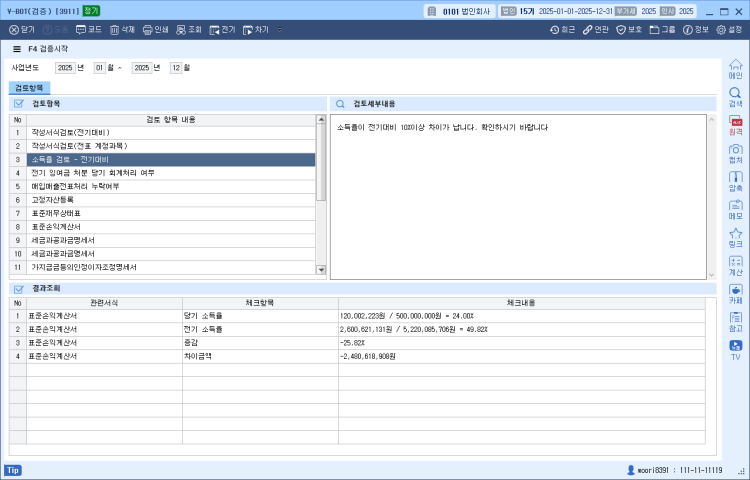This screenshot has height=480, width=750.
Task: Go to next period with 차기
Action: click(256, 30)
